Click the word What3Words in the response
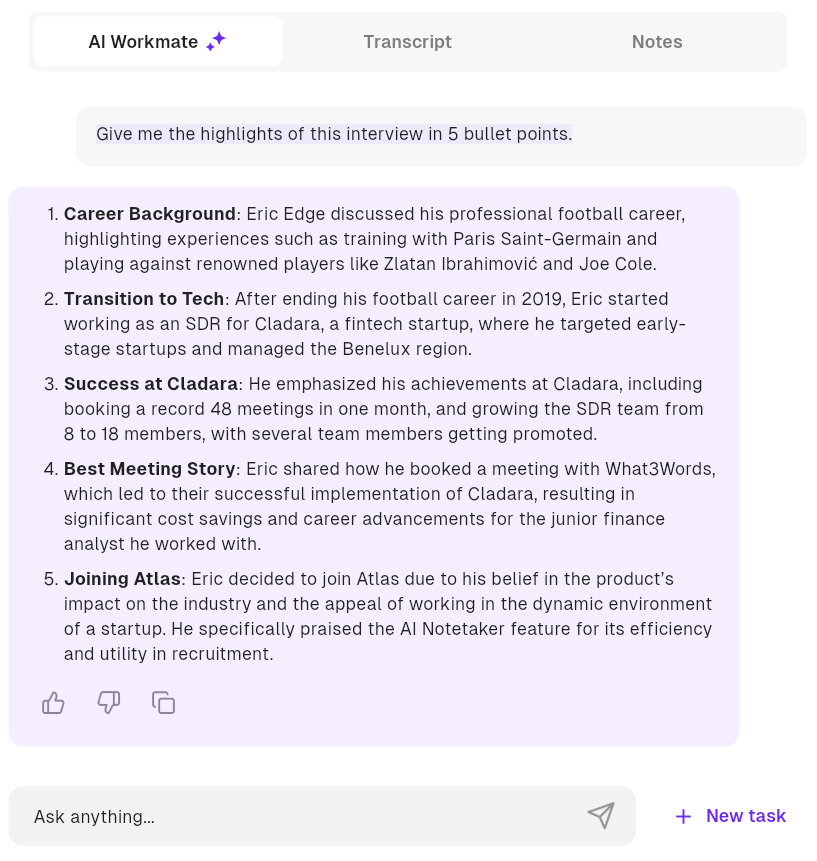The width and height of the screenshot is (817, 861). pyautogui.click(x=659, y=469)
